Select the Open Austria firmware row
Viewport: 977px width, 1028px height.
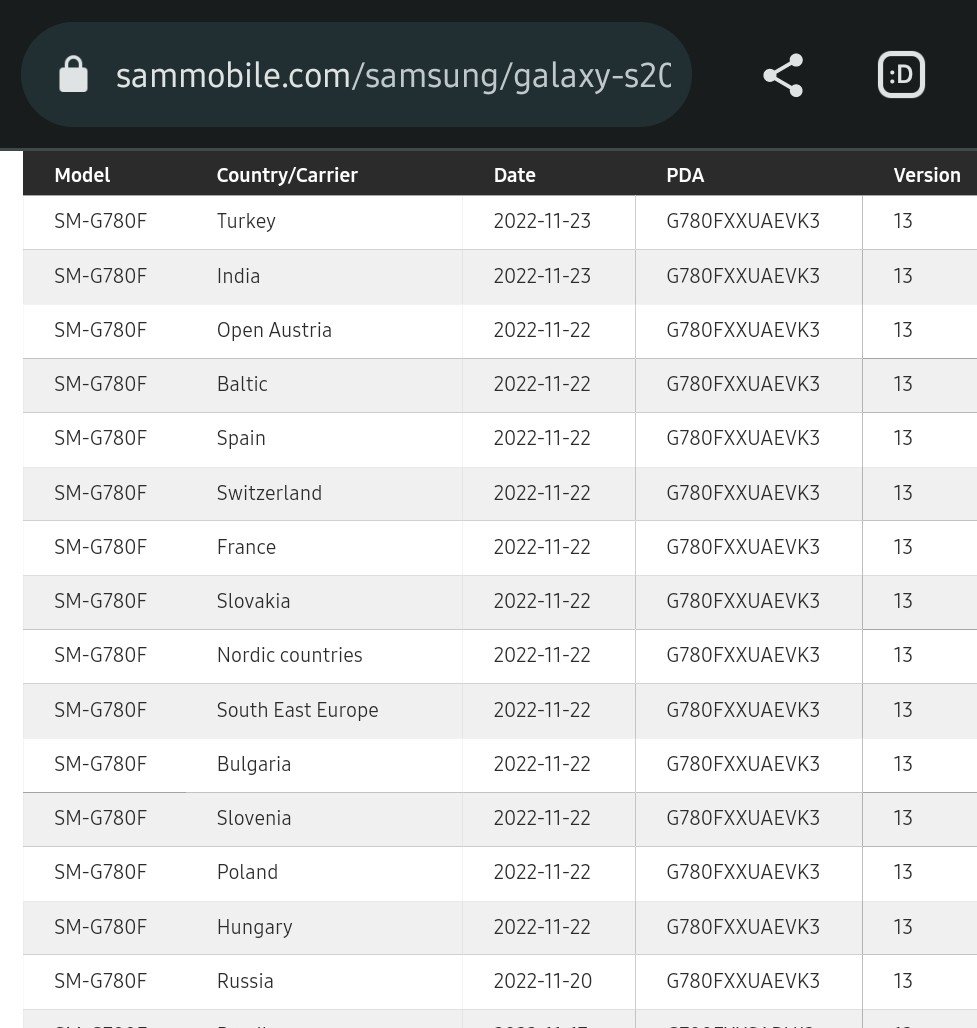point(274,330)
